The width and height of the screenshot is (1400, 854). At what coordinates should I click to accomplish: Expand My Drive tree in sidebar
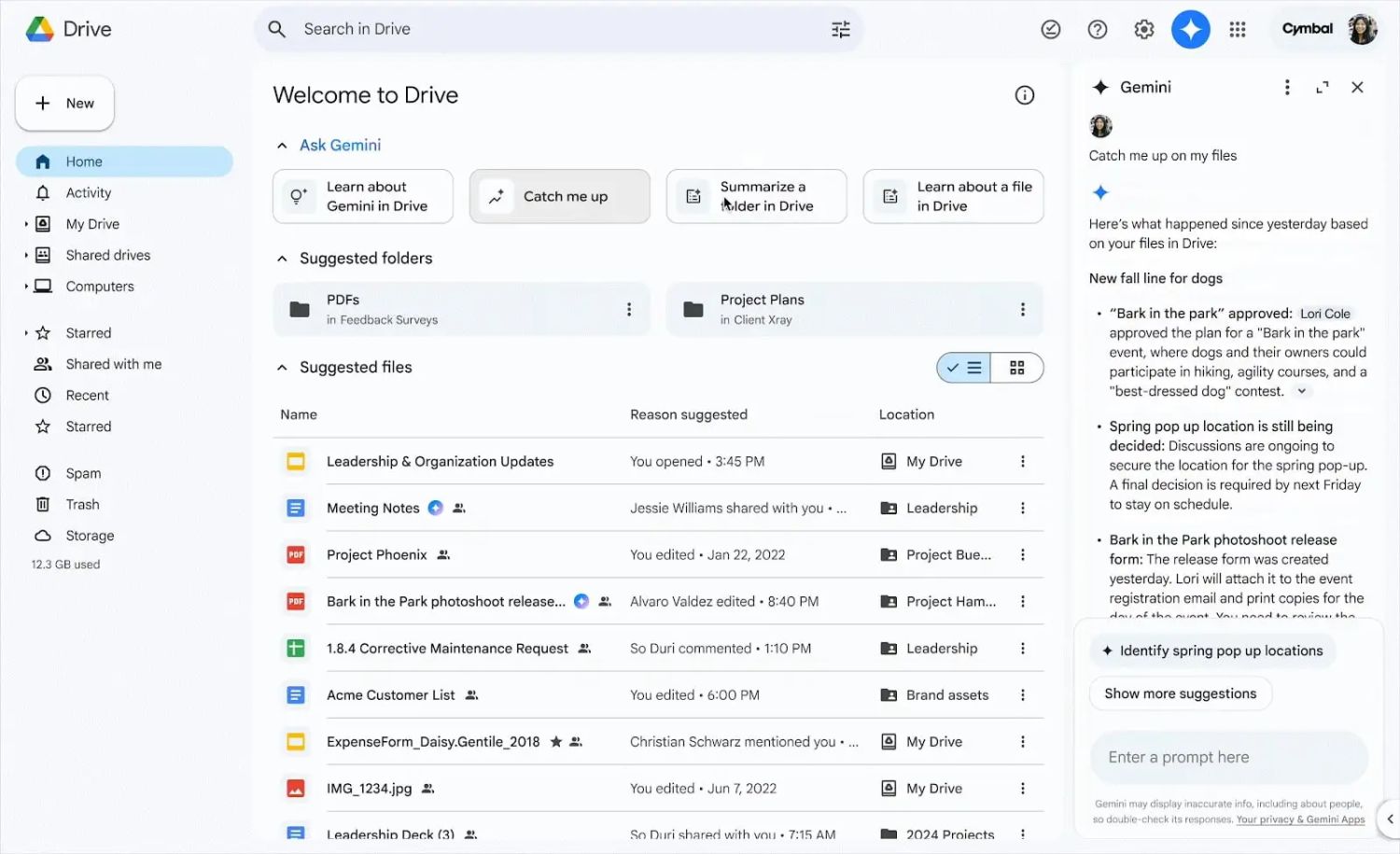click(x=26, y=224)
